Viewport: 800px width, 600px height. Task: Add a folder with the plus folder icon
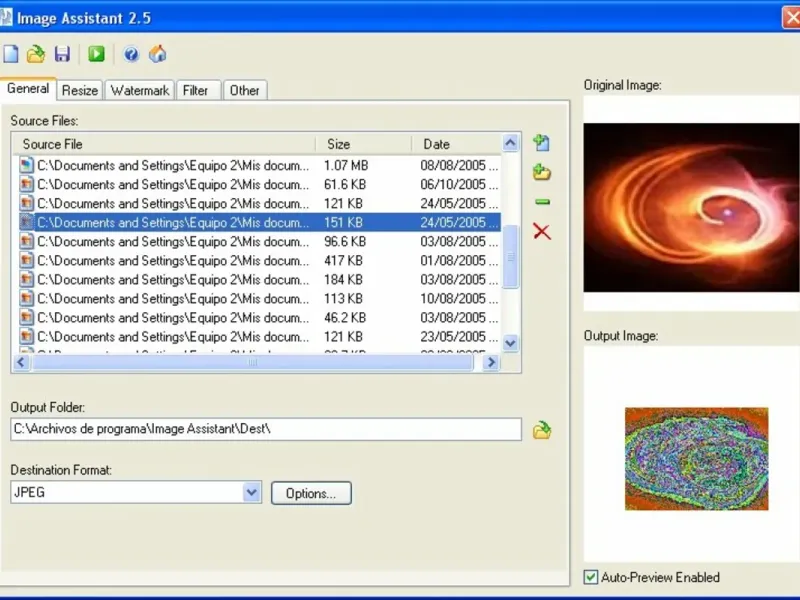[x=542, y=172]
